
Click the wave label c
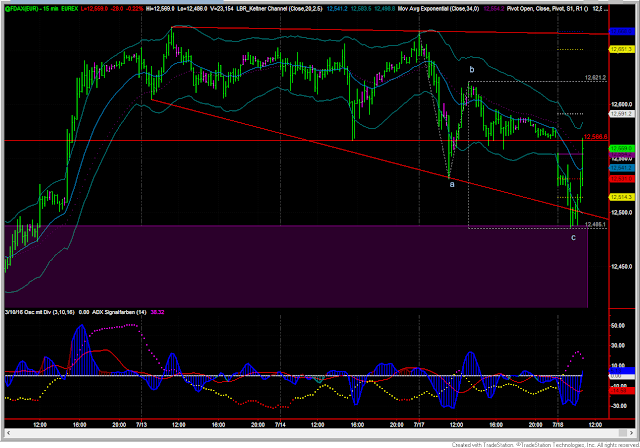point(573,237)
